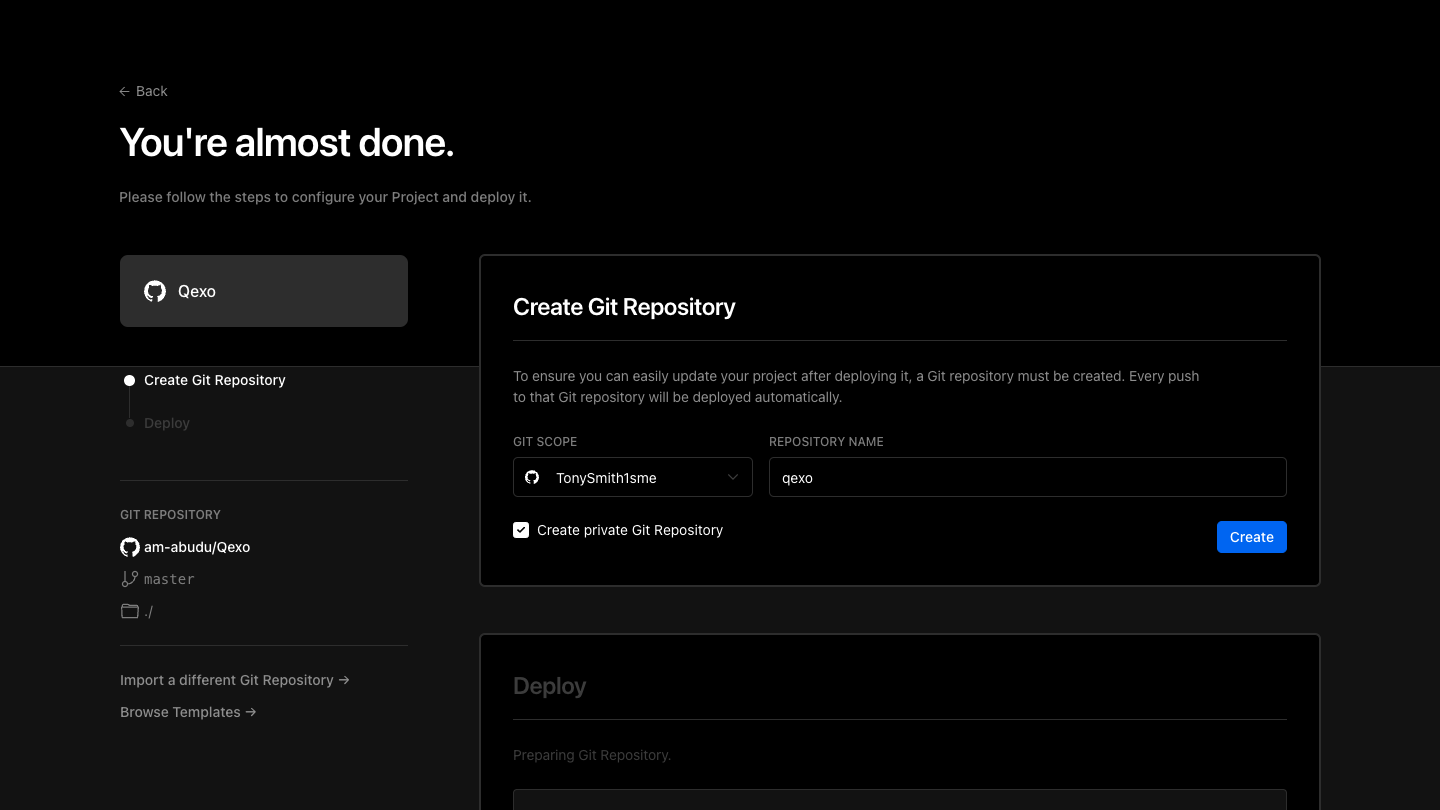Click GitHub icon beside am-abudu/Qexo
Screen dimensions: 1440x810
(x=130, y=547)
